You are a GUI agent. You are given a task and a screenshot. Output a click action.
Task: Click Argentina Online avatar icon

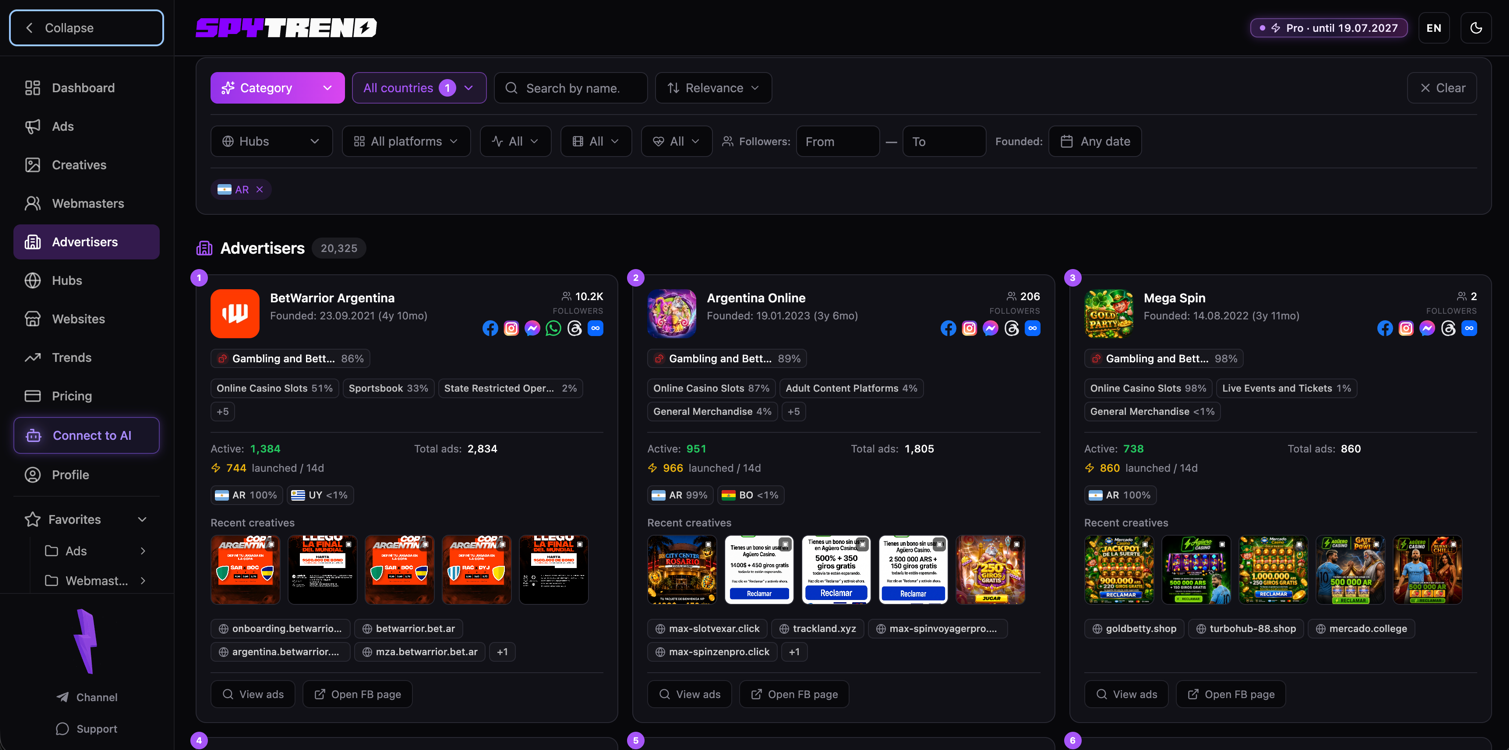[x=672, y=313]
